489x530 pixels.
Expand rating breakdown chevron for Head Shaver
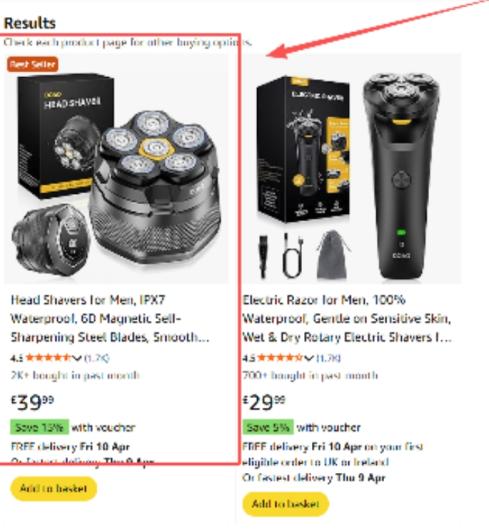click(x=77, y=358)
